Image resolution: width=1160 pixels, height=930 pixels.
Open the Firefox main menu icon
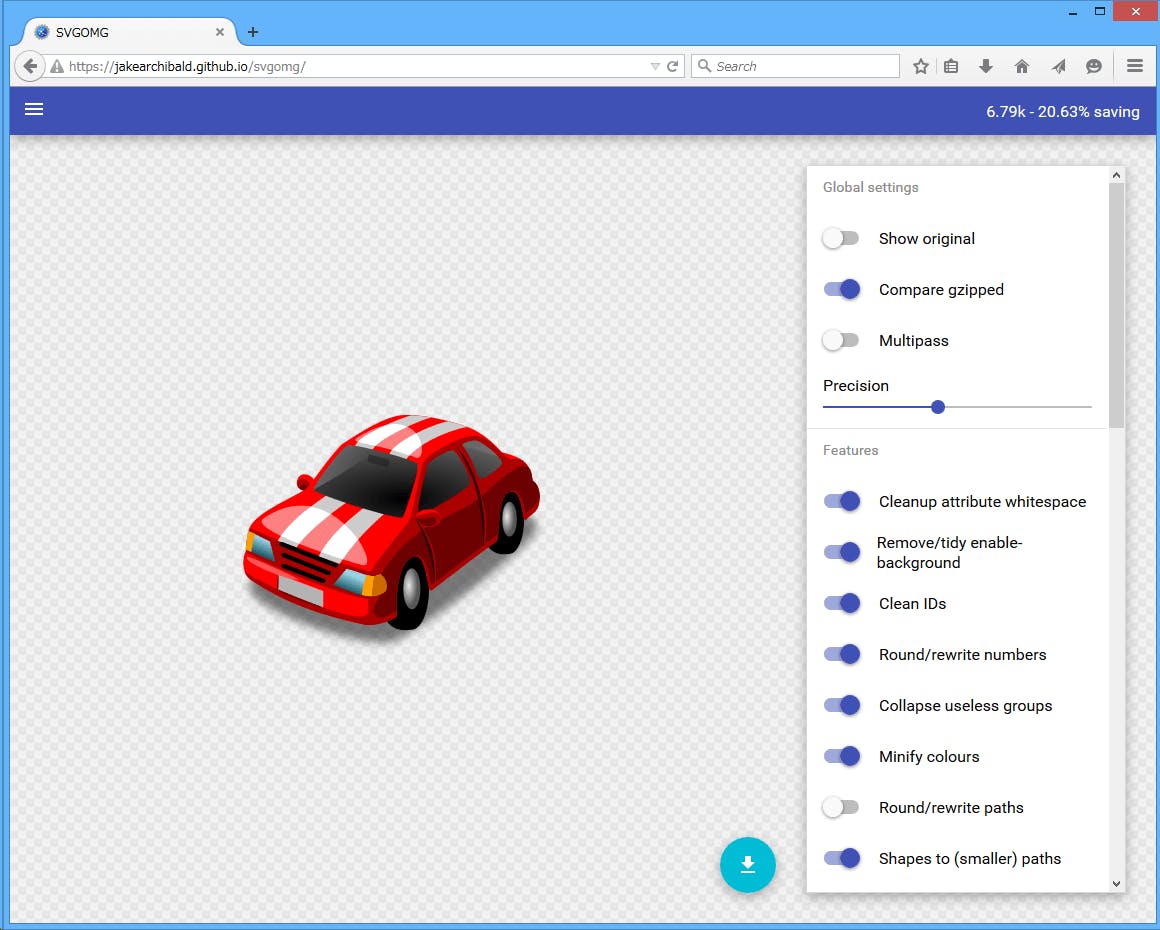[x=1134, y=66]
